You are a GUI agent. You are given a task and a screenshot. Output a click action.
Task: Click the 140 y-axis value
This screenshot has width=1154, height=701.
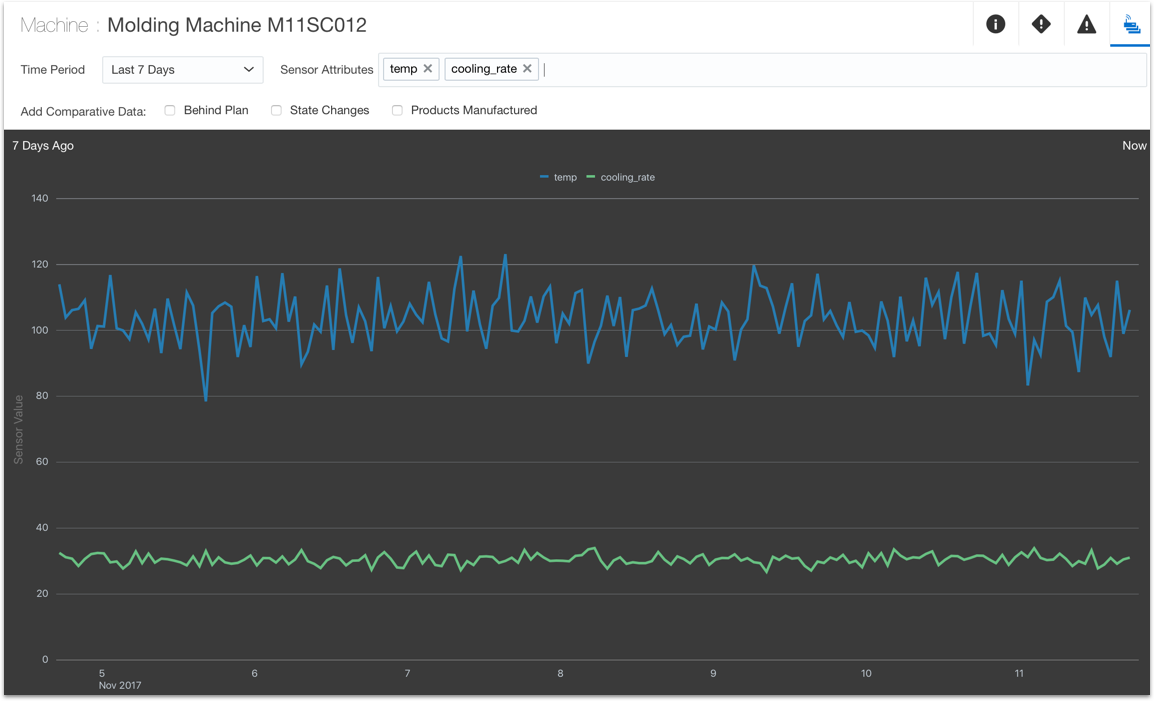click(40, 198)
